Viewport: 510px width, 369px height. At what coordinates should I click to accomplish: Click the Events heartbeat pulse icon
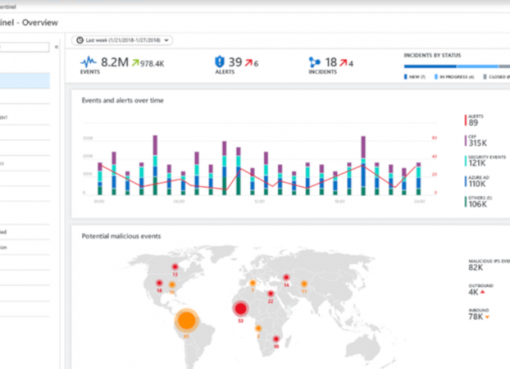(88, 62)
